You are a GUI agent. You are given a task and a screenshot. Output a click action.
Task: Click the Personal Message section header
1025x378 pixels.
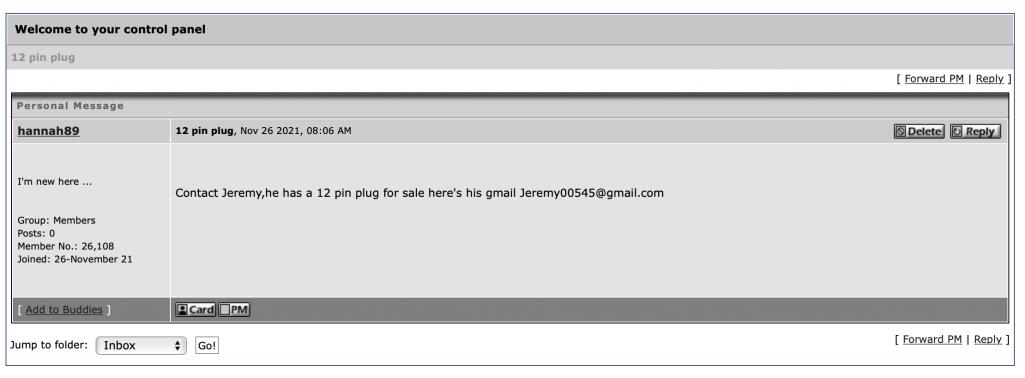pyautogui.click(x=70, y=106)
